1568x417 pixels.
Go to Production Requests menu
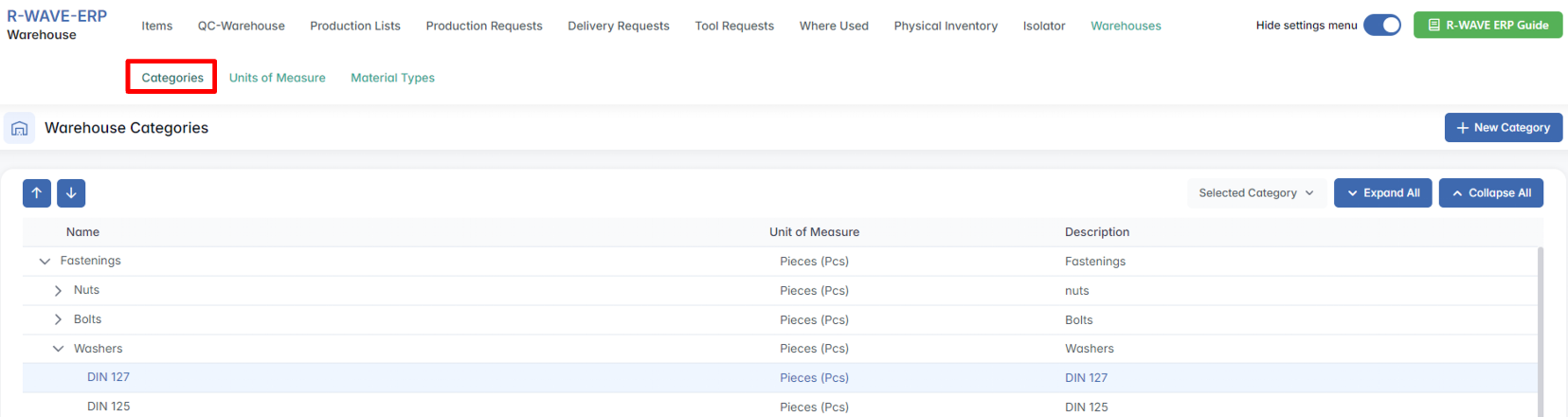484,26
